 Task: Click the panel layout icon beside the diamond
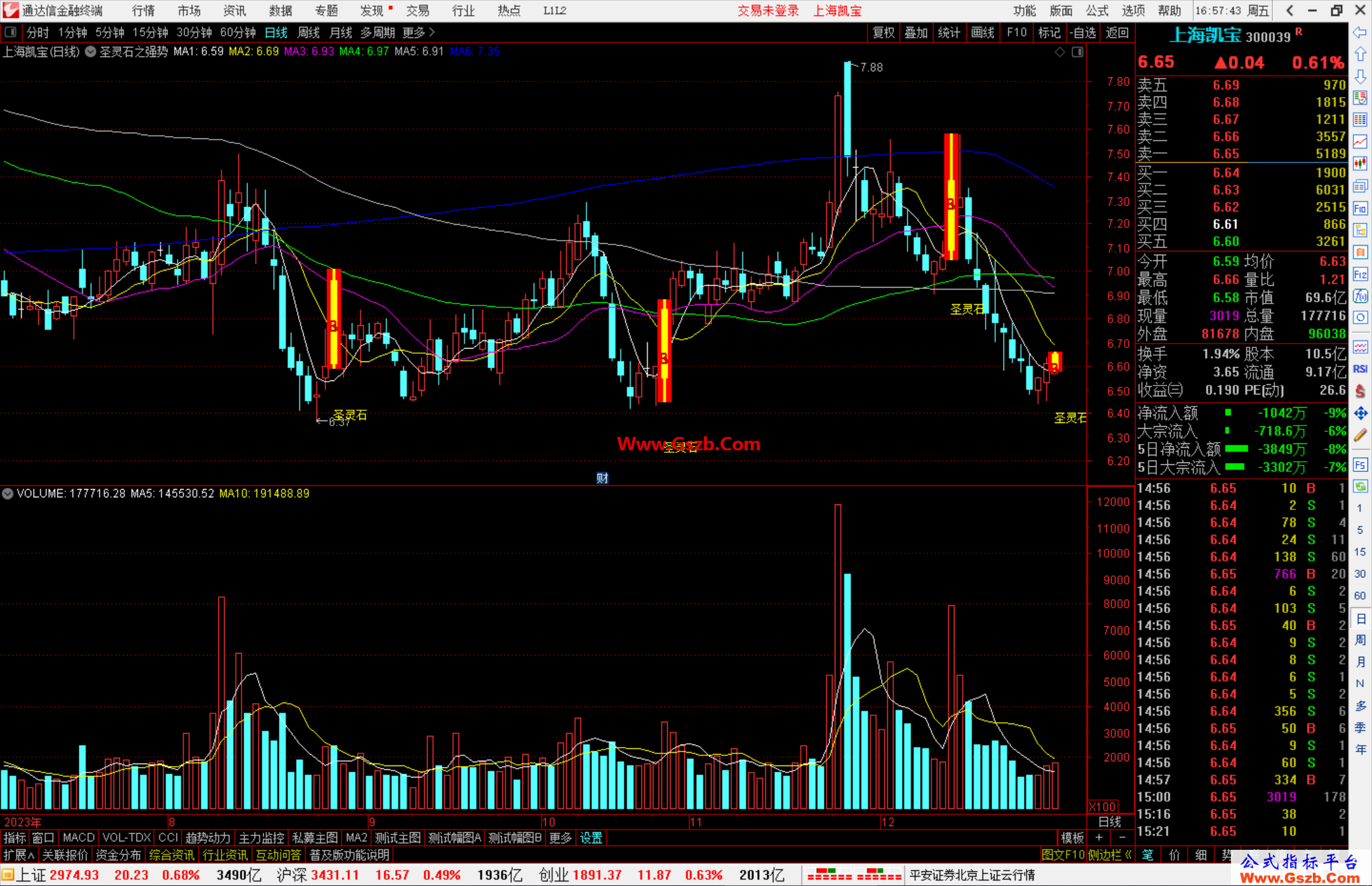point(1077,52)
